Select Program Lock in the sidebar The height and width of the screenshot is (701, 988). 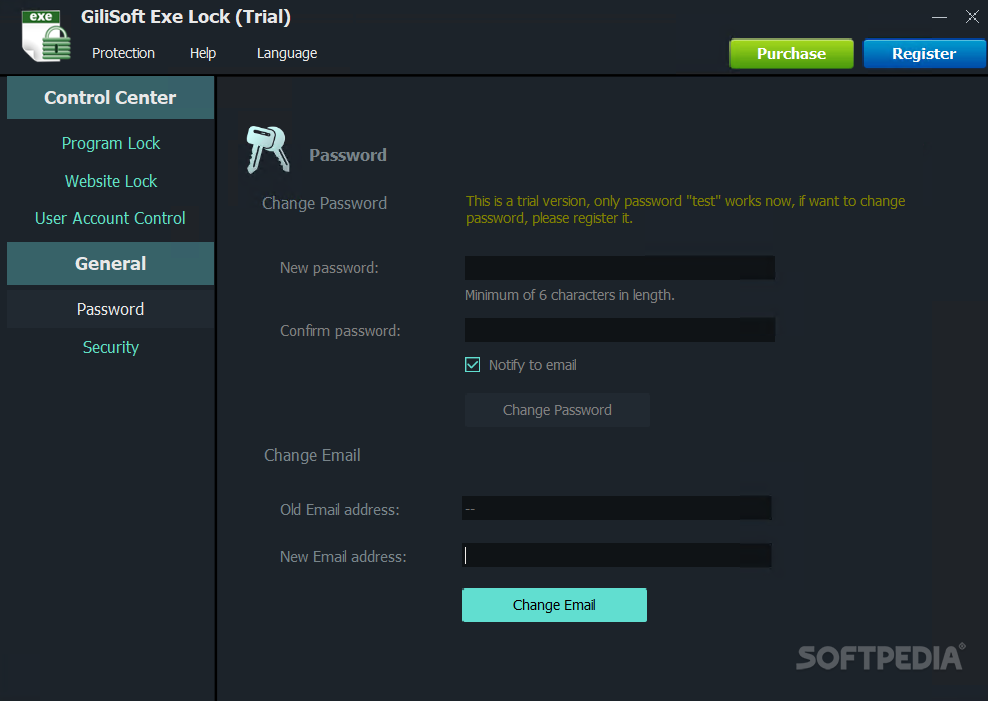111,144
